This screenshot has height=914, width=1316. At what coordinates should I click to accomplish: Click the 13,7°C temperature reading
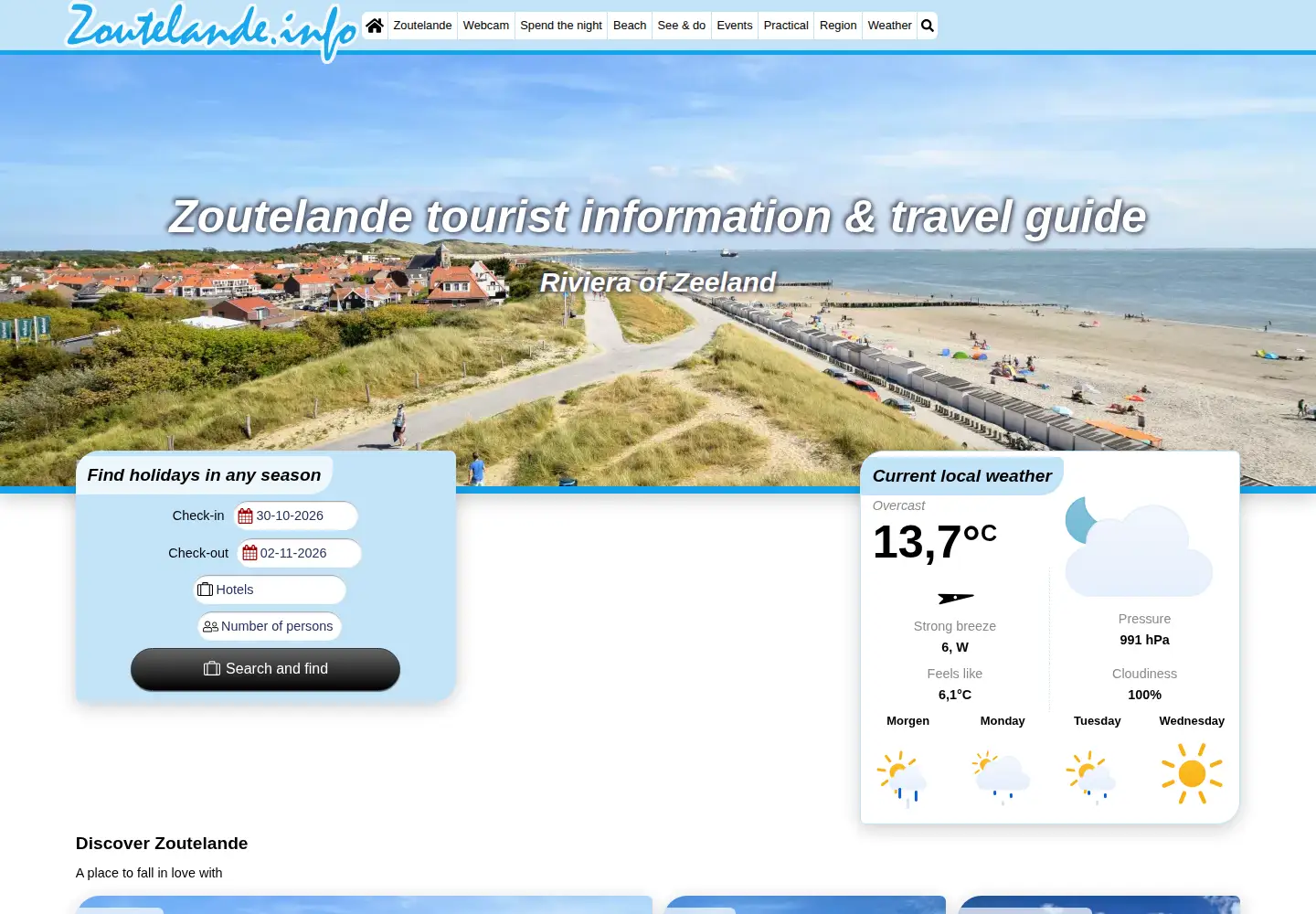(x=934, y=541)
